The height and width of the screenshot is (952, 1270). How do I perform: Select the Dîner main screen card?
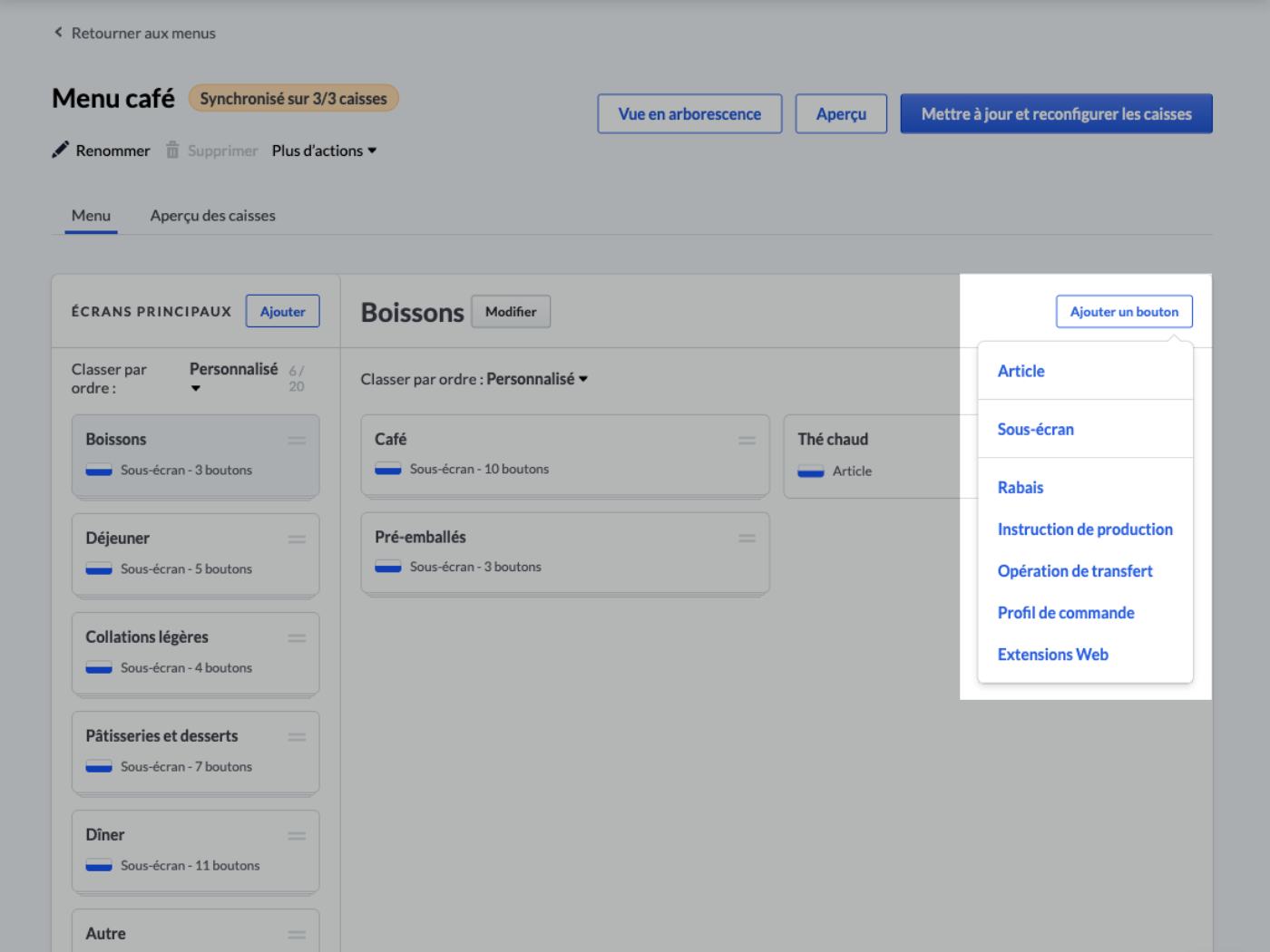coord(195,851)
